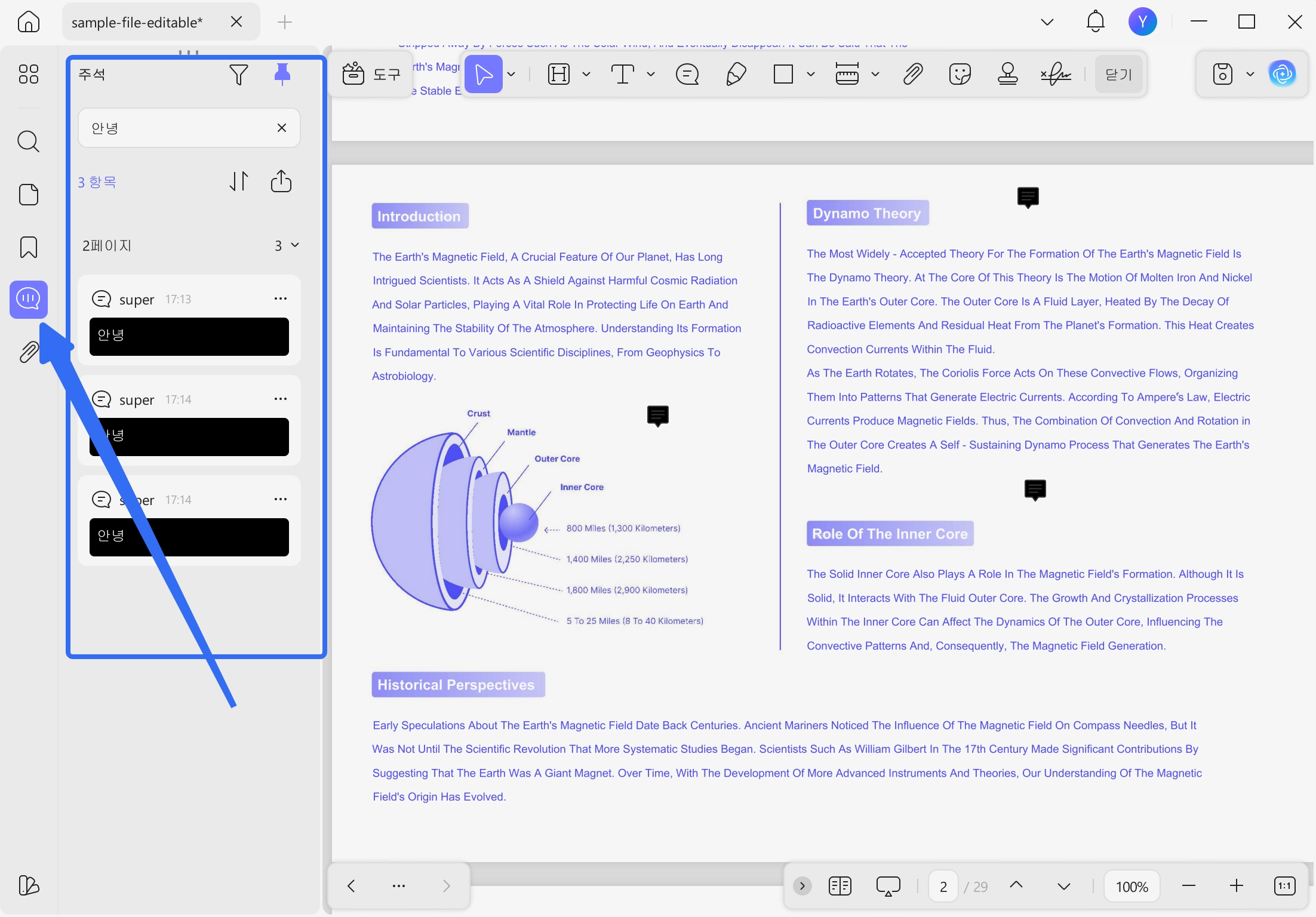Open the Y user account avatar

1143,21
